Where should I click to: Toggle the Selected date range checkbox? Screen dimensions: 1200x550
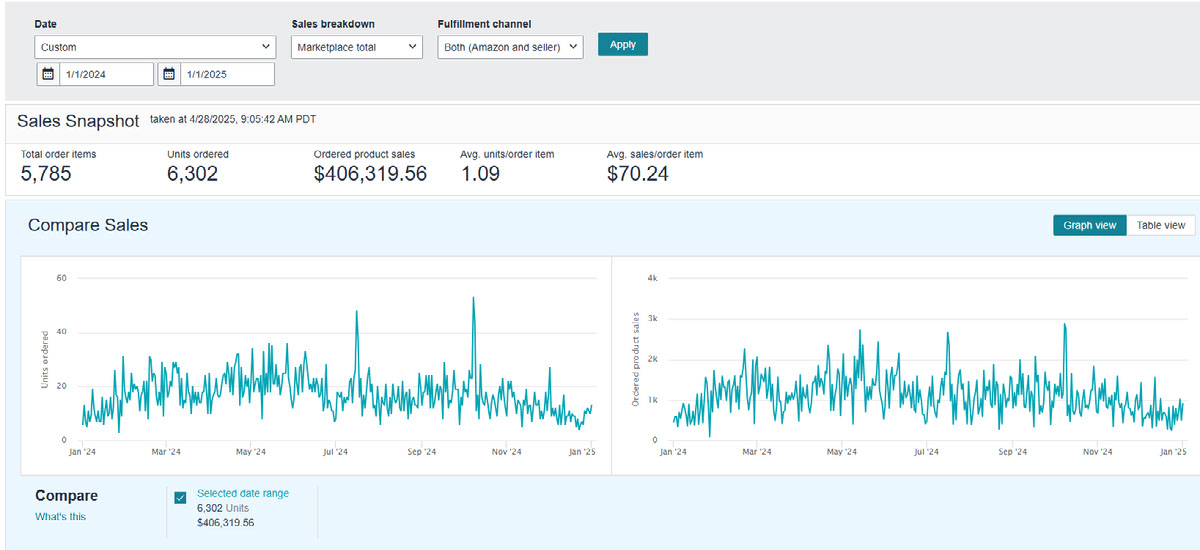click(181, 497)
